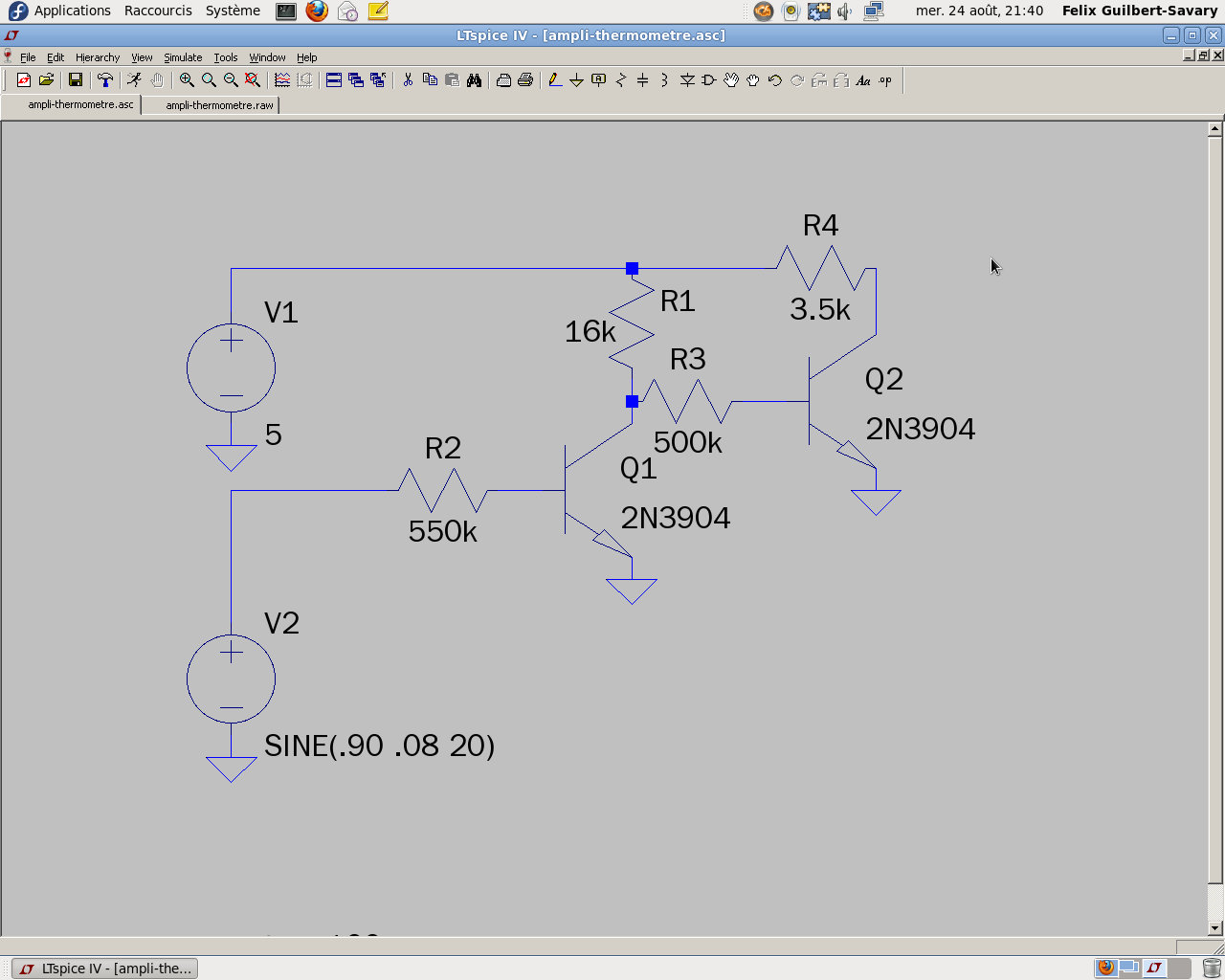Click the vertical scrollbar down arrow
Viewport: 1225px width, 980px height.
coord(1215,927)
